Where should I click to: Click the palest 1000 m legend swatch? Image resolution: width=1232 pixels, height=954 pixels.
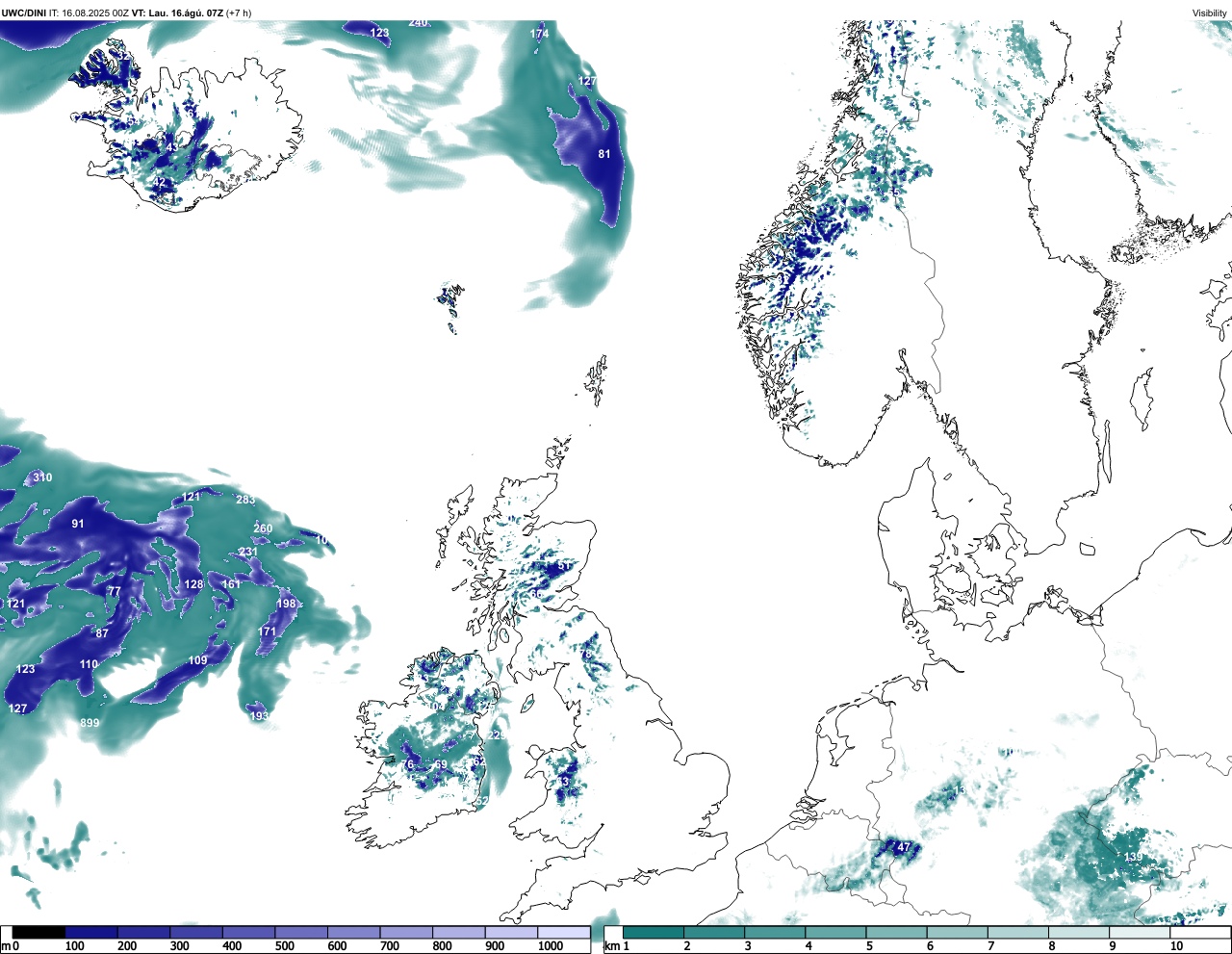coord(563,932)
